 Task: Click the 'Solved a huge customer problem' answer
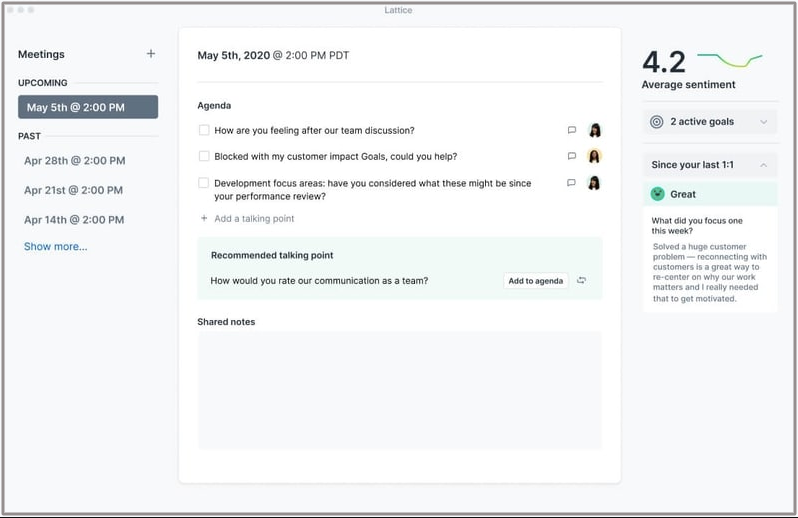pos(709,272)
